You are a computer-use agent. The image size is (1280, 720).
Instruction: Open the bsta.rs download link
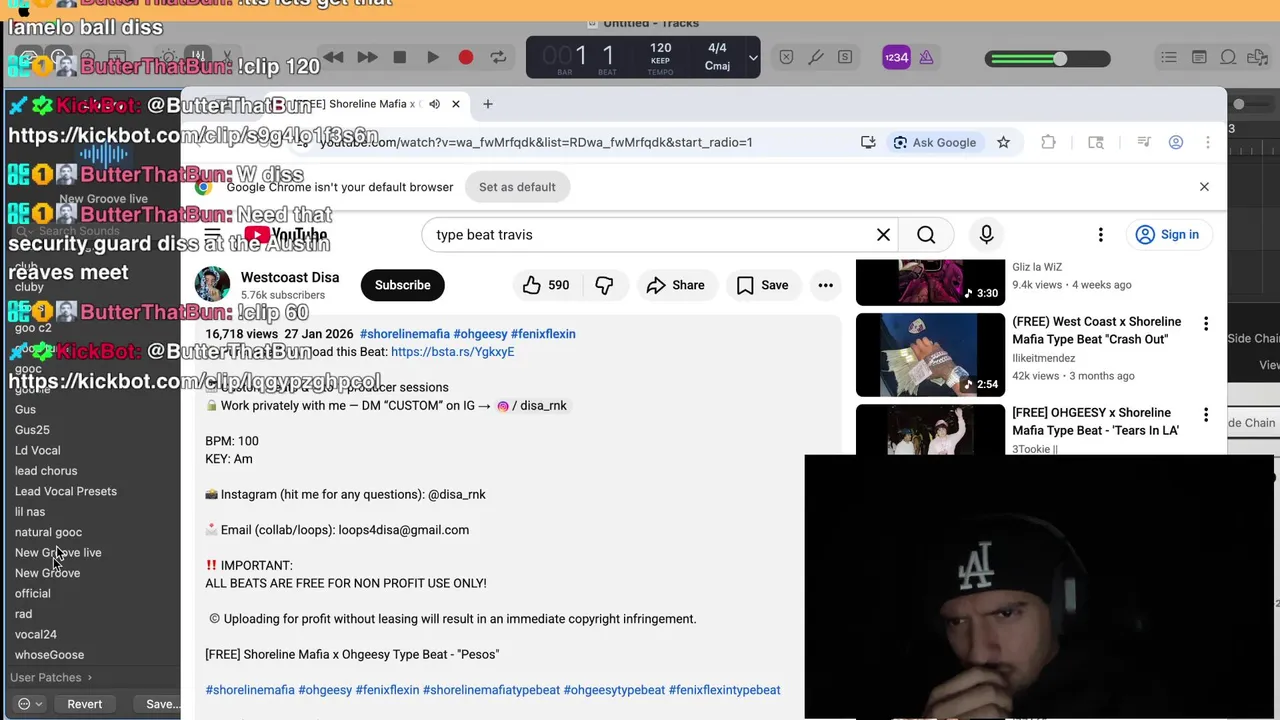452,352
